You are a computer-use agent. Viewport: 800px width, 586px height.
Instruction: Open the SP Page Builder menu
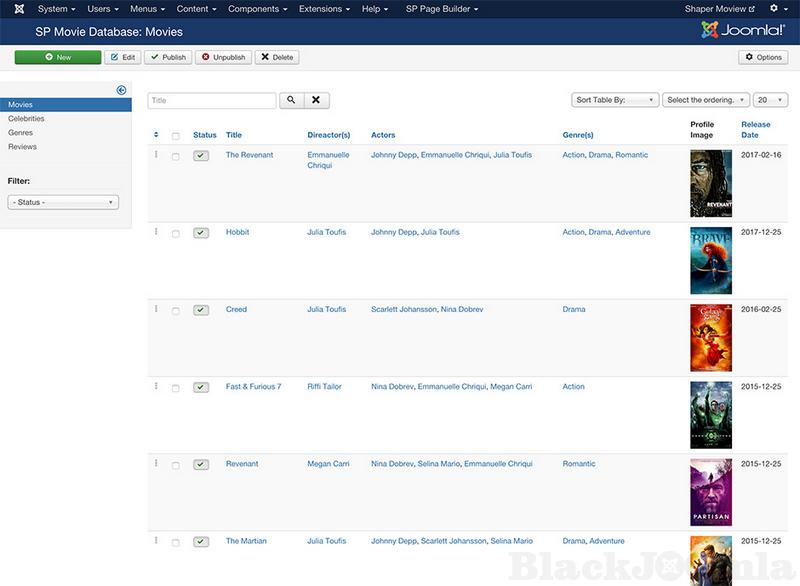(x=442, y=9)
